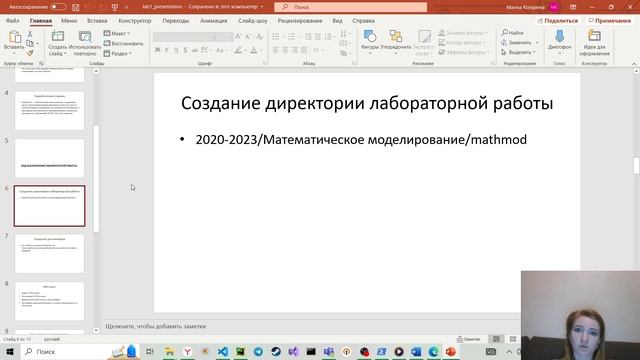Open the Раздел section dropdown
This screenshot has width=640, height=360.
click(118, 53)
